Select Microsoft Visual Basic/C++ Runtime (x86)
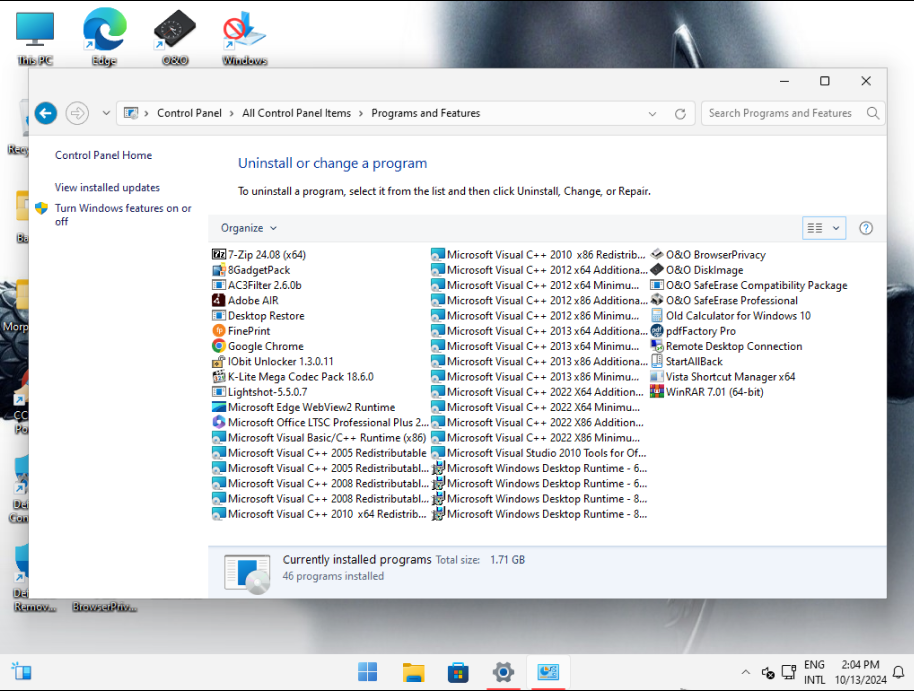The height and width of the screenshot is (691, 914). pyautogui.click(x=319, y=437)
